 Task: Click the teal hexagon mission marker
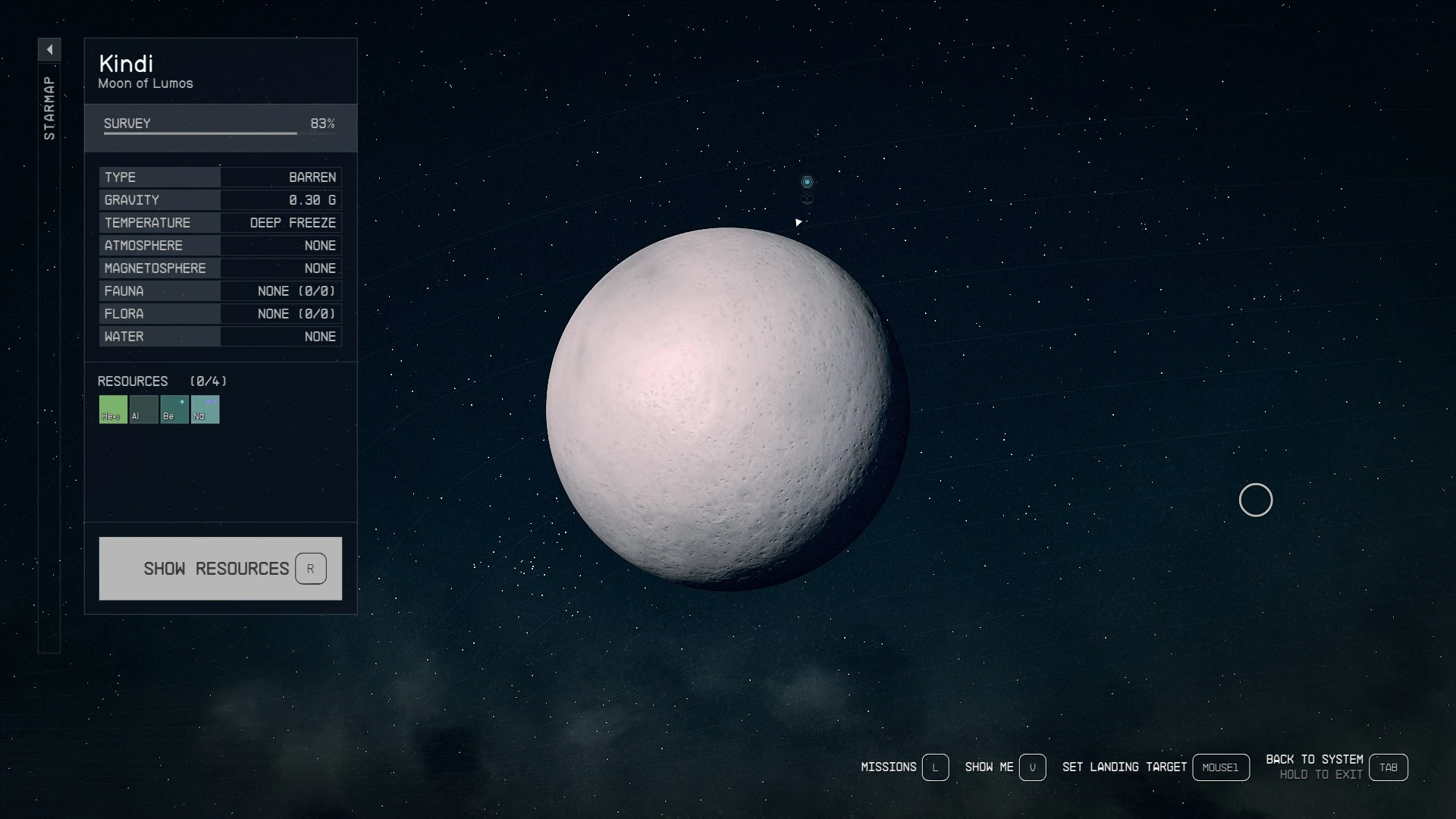click(x=807, y=182)
